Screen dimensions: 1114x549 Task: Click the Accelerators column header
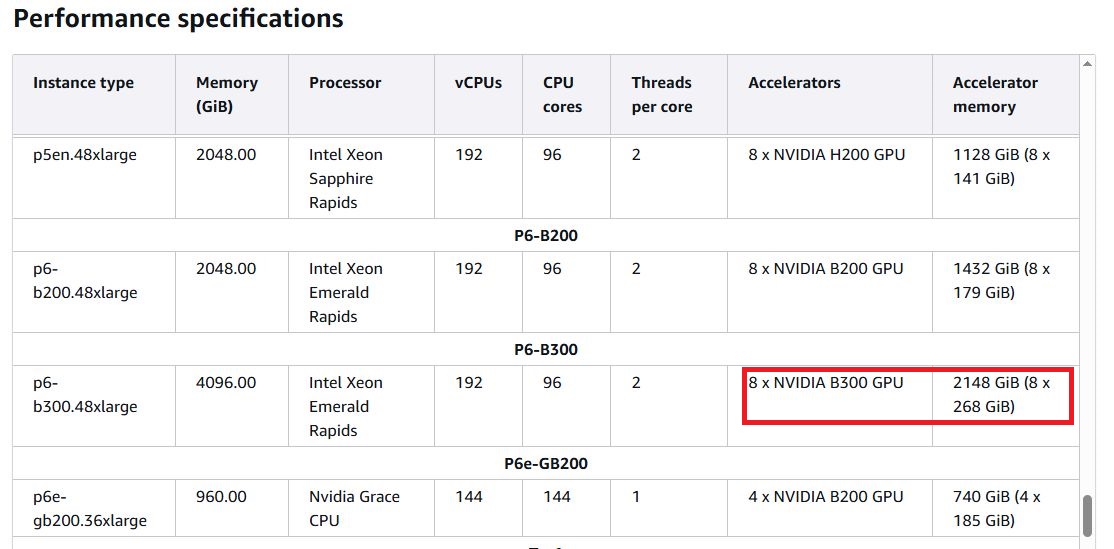(794, 83)
